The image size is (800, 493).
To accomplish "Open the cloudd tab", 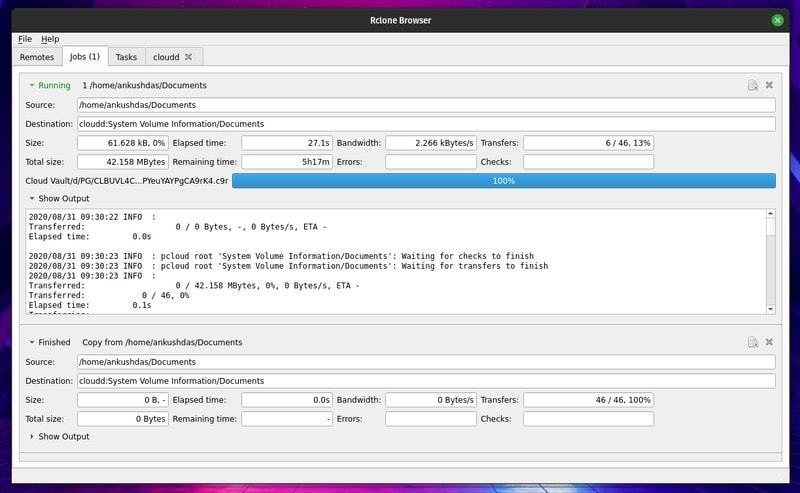I will tap(165, 57).
